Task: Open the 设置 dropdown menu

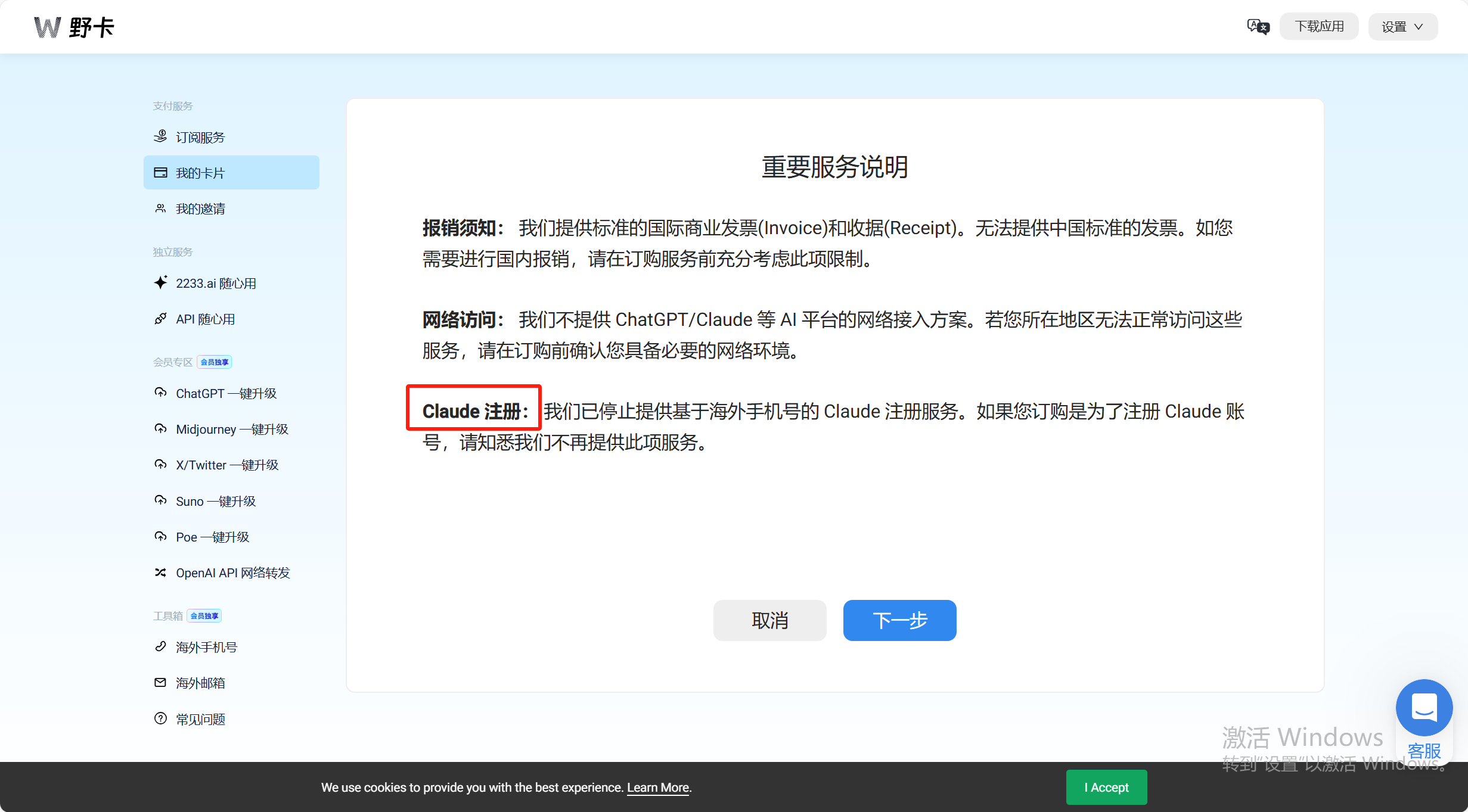Action: (x=1402, y=27)
